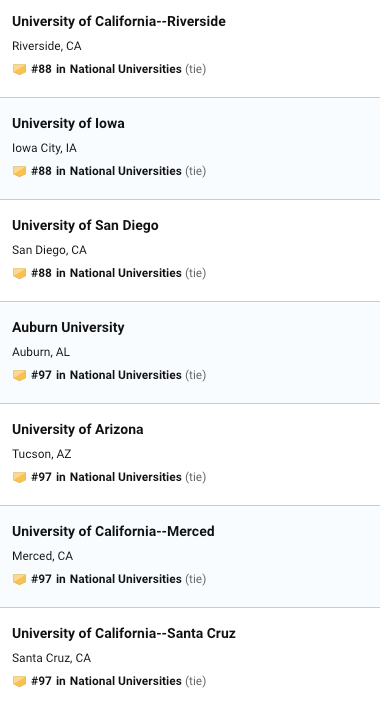Click the badge icon beside University of San Diego rank
The image size is (380, 702).
coord(19,274)
